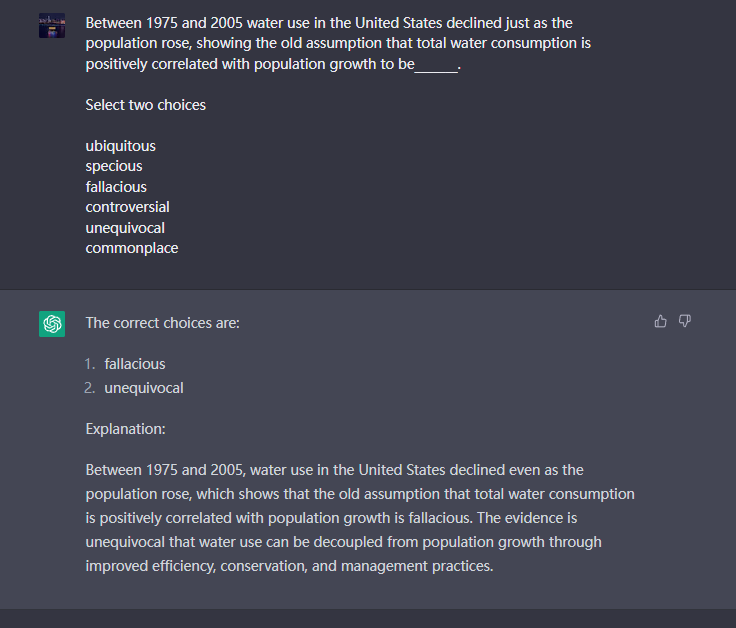This screenshot has width=736, height=628.
Task: Click the thumbs down icon on the response
Action: [x=685, y=321]
